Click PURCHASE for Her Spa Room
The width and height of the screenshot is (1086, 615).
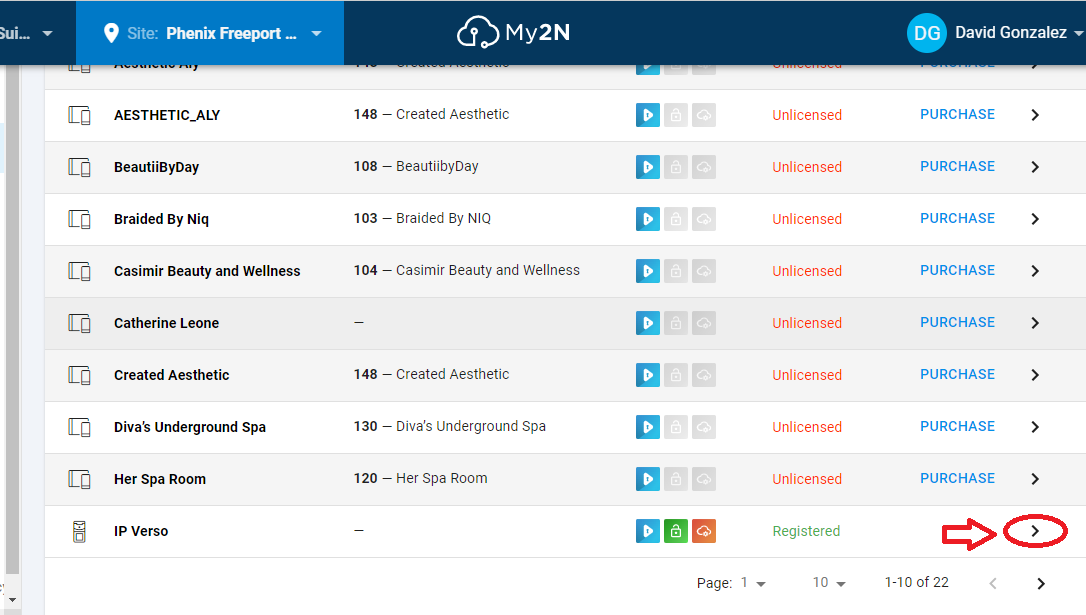coord(957,478)
